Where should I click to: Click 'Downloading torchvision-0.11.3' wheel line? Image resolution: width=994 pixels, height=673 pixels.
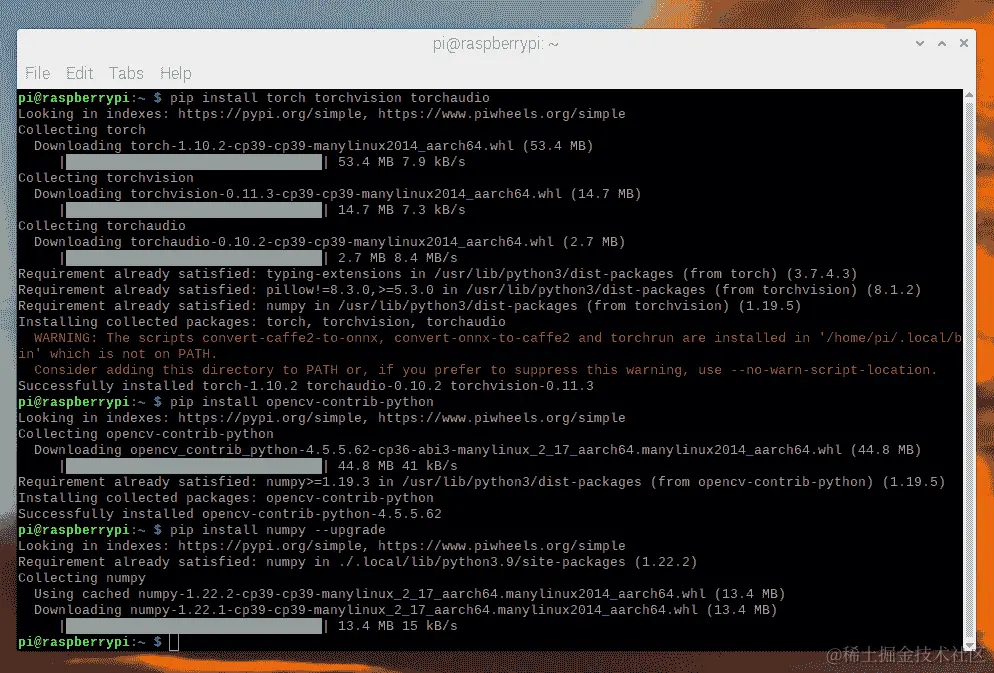pos(338,194)
